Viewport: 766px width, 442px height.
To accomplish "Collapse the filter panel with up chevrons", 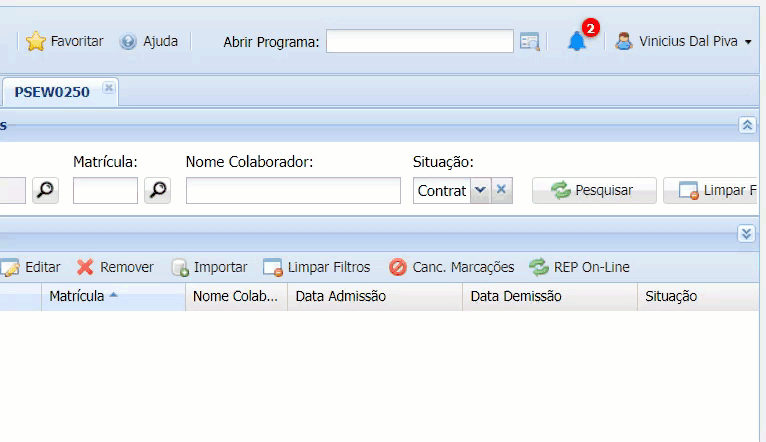I will point(747,125).
